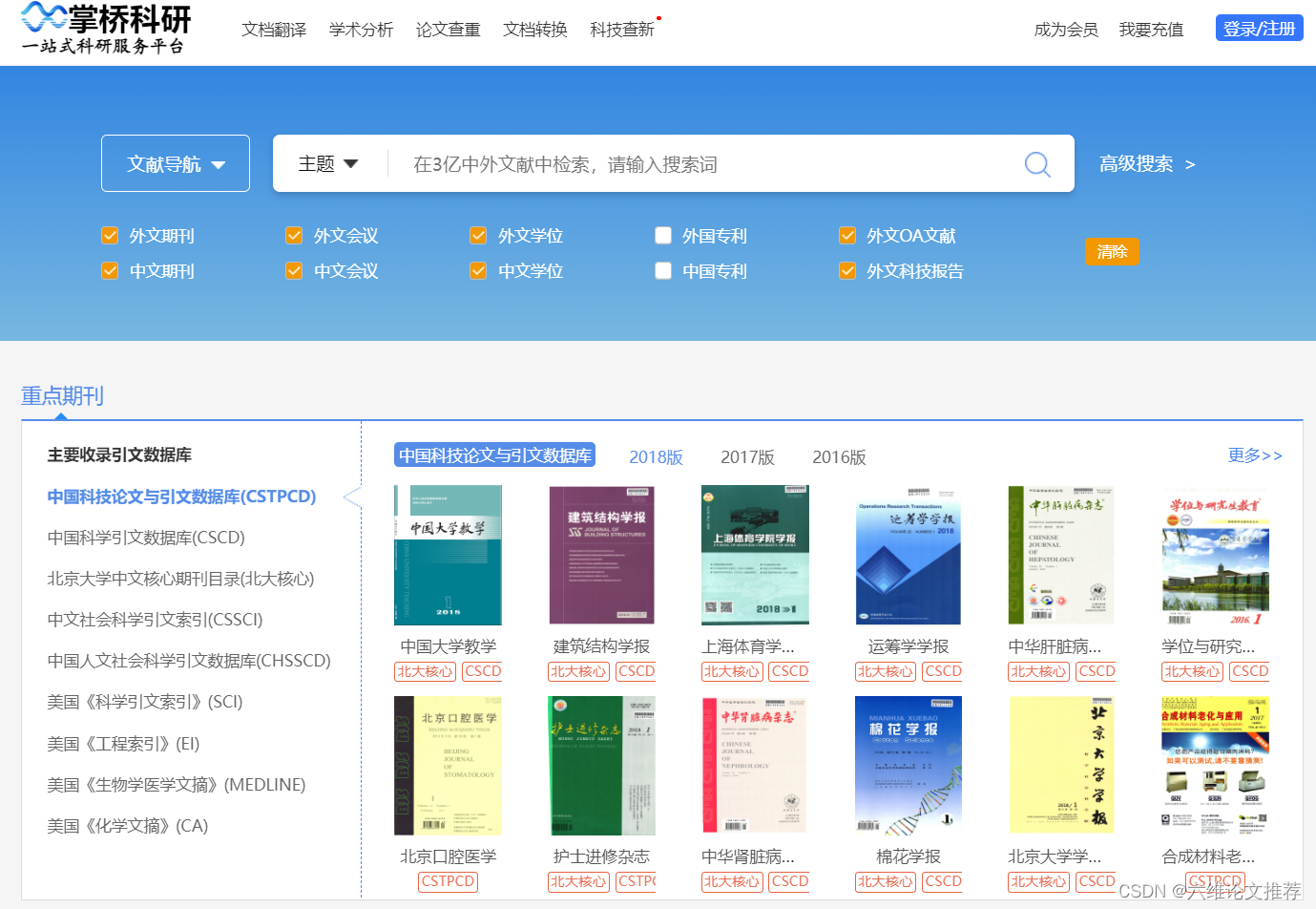Screen dimensions: 1316x909
Task: Select 中国科学引文数据库(CSCD) in sidebar
Action: coord(146,538)
